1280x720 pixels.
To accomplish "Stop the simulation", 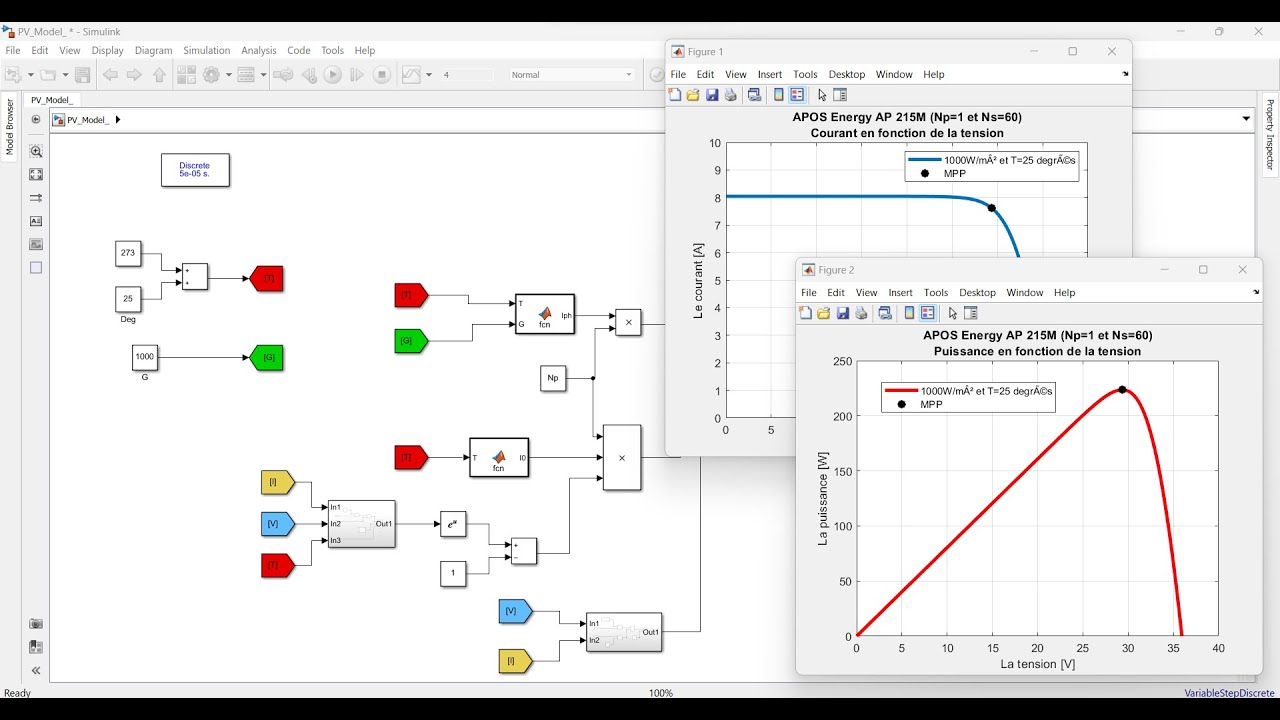I will coord(382,74).
